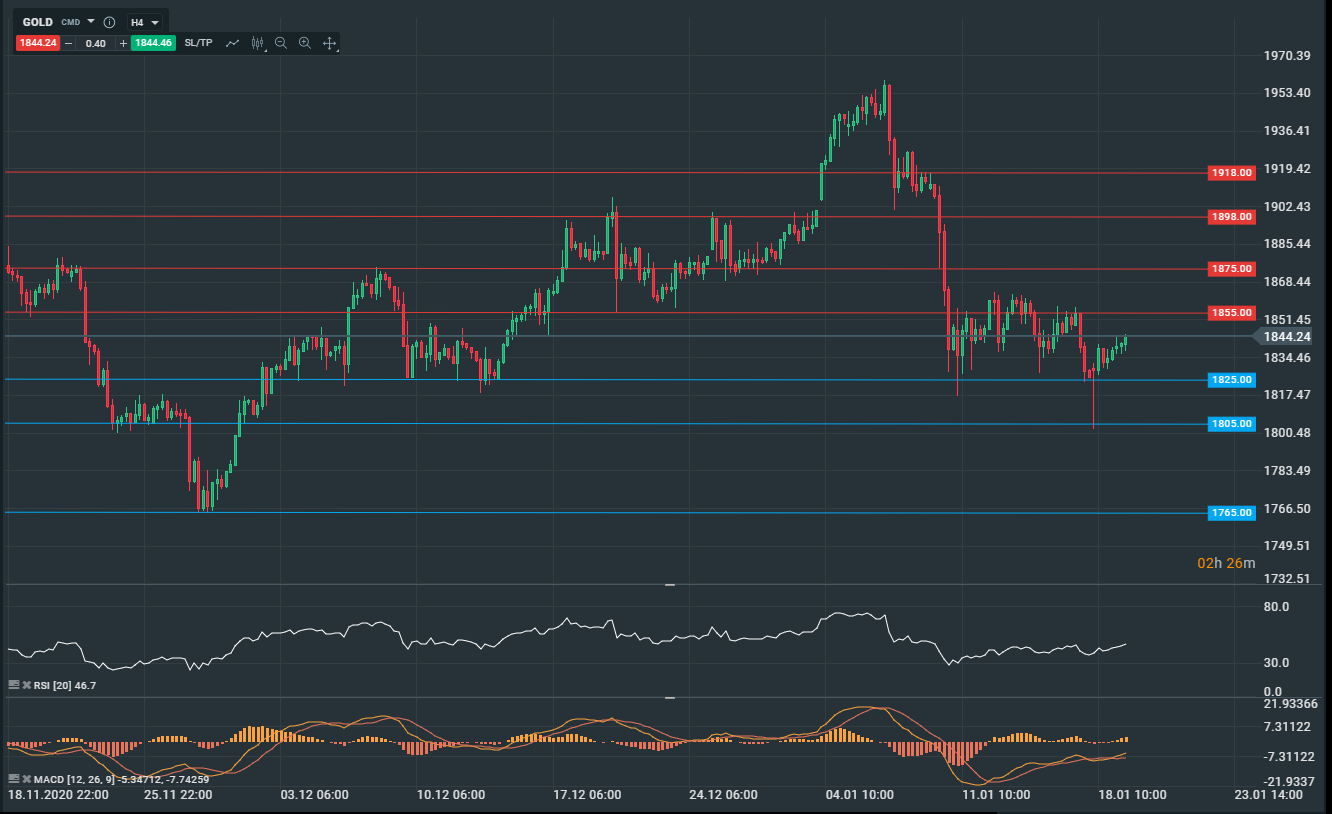Click the red sell price 1844.24

point(37,43)
